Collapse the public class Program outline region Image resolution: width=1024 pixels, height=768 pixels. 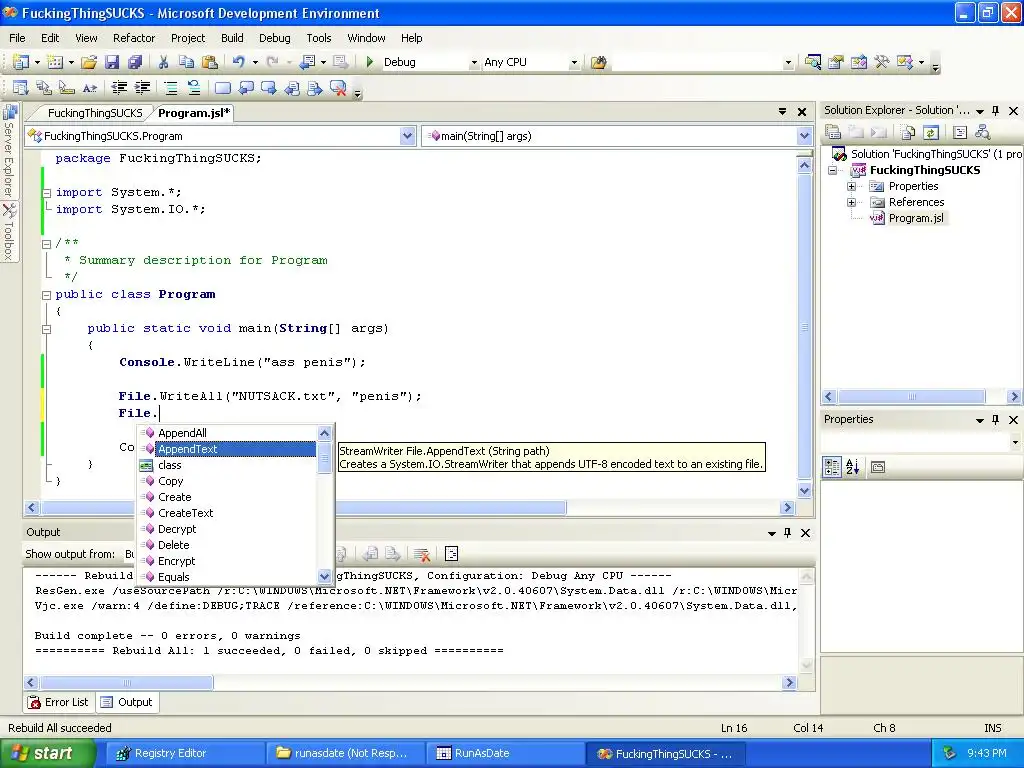point(46,295)
